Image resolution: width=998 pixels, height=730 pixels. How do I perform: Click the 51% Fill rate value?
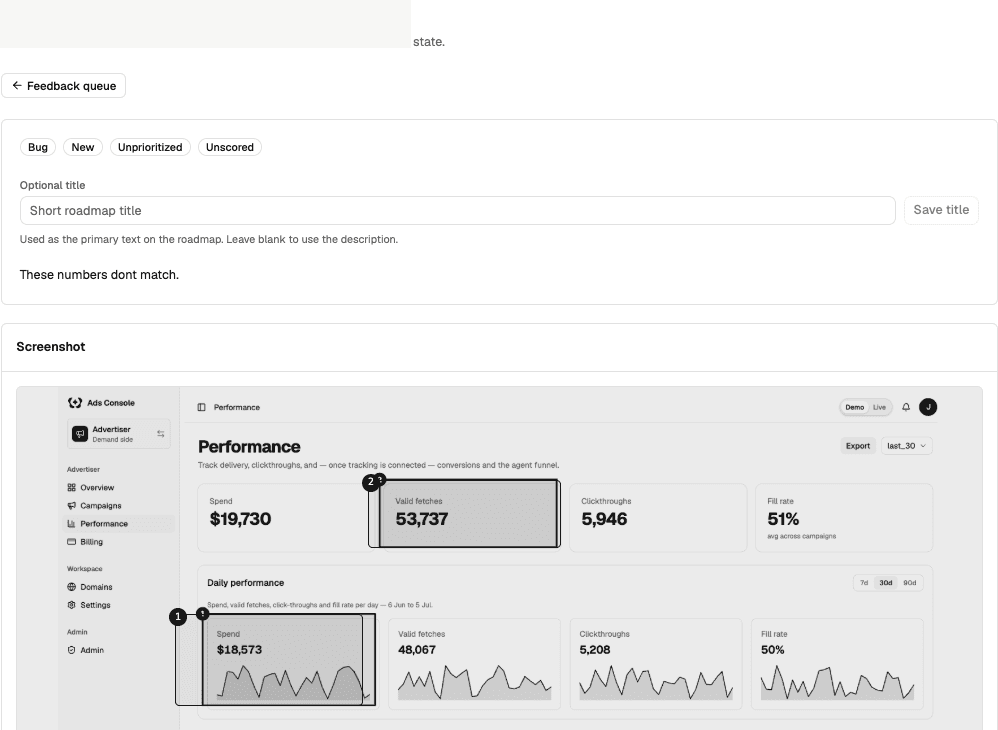click(783, 519)
